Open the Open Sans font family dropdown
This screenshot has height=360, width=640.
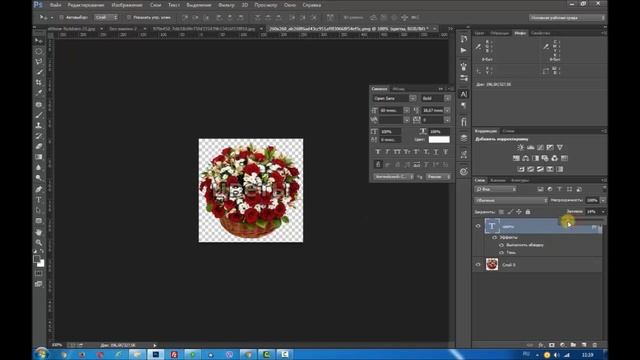413,98
